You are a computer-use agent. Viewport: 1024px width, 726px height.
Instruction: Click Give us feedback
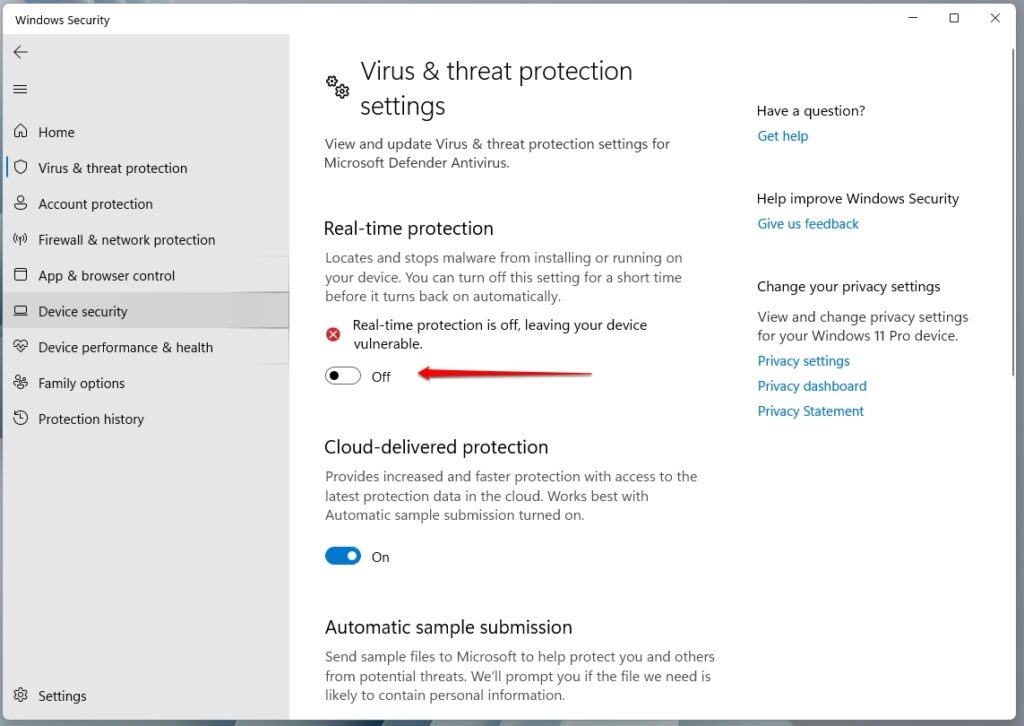(x=808, y=223)
